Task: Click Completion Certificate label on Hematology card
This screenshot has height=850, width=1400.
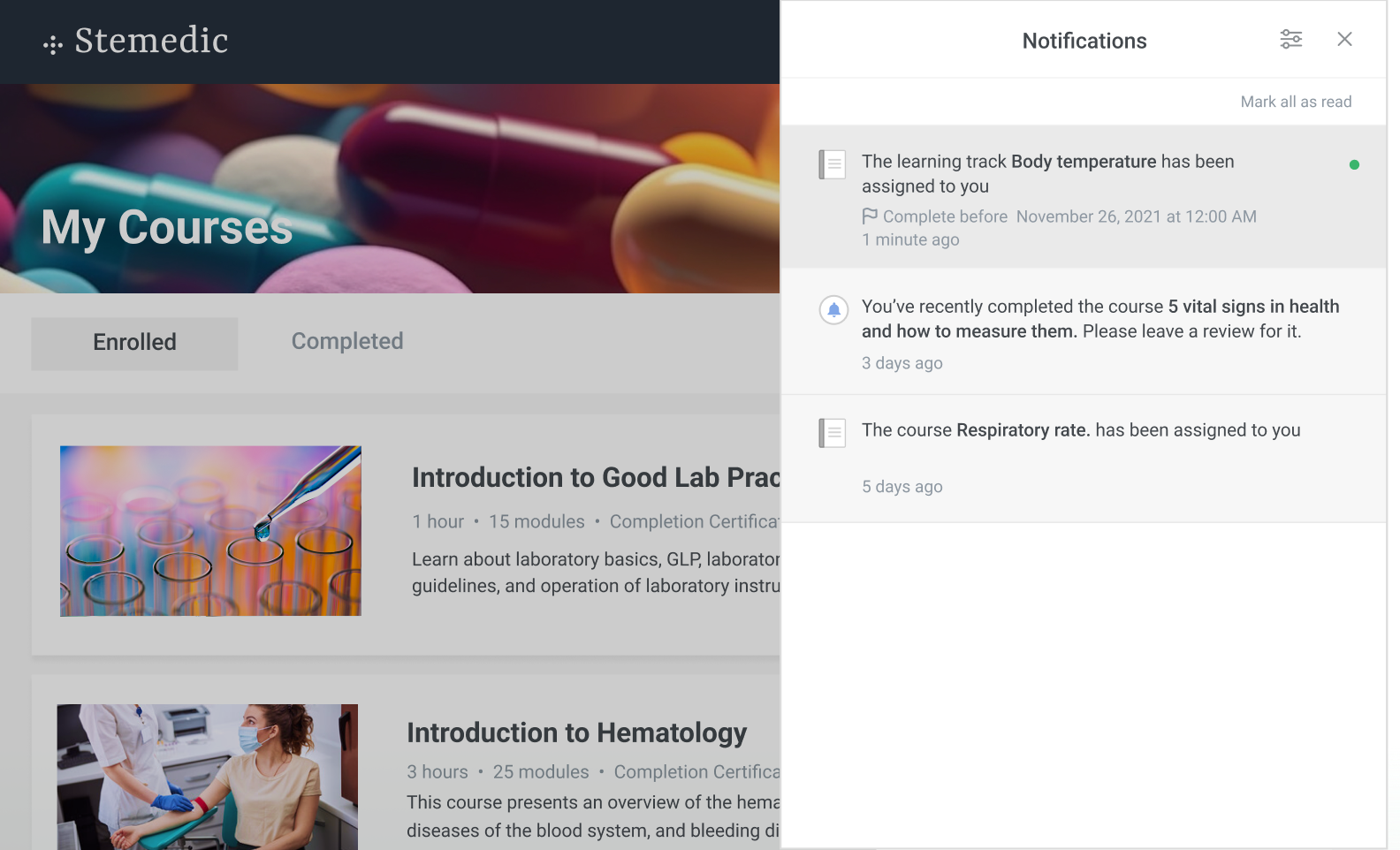Action: click(696, 771)
